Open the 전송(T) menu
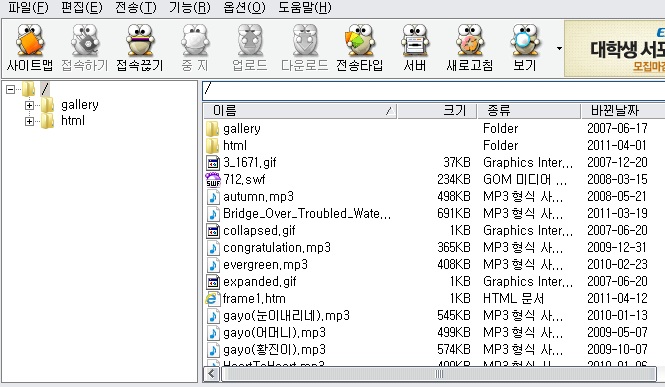The width and height of the screenshot is (665, 387). [136, 7]
